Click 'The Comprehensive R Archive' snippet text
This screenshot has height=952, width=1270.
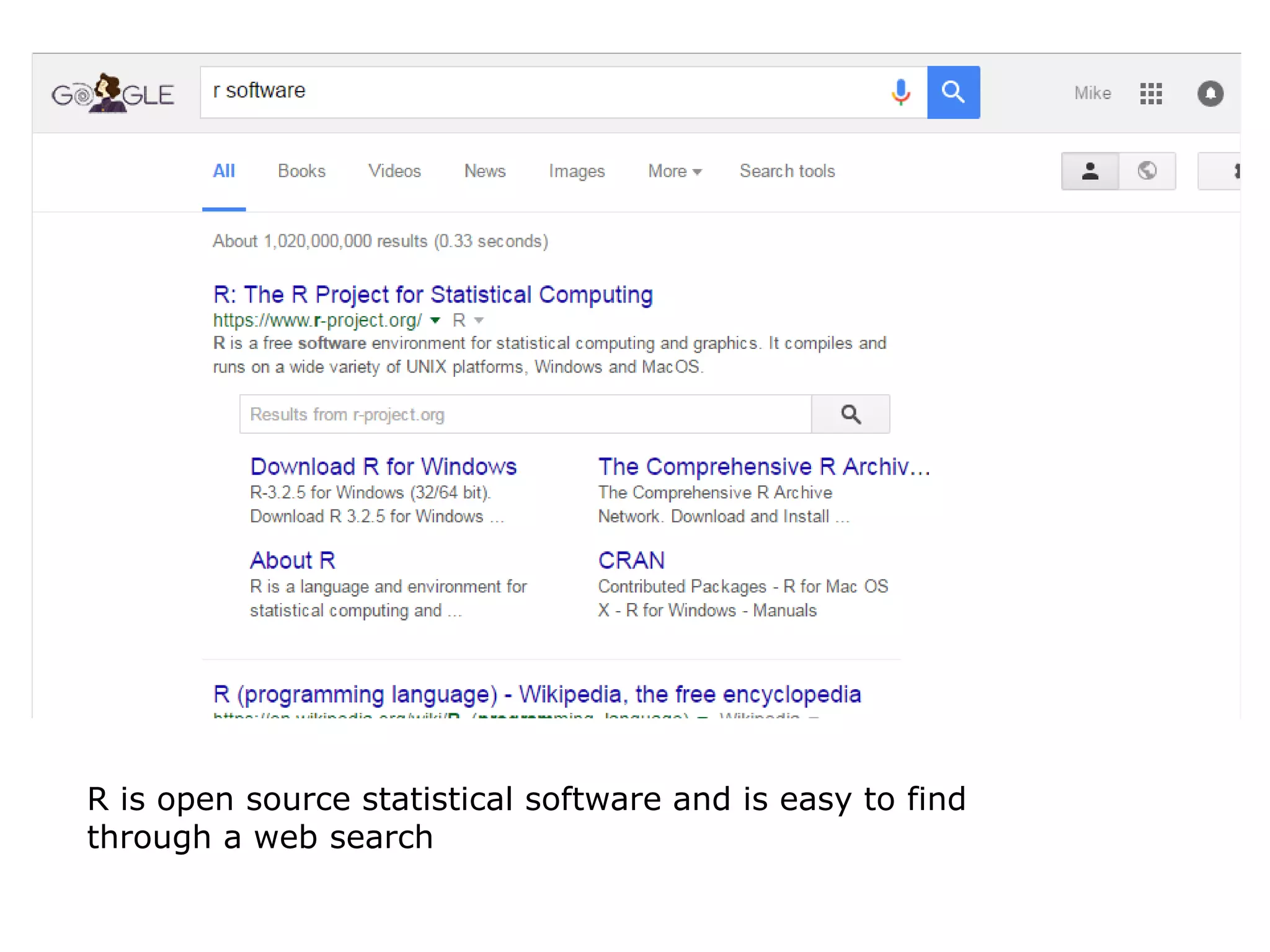pos(715,493)
